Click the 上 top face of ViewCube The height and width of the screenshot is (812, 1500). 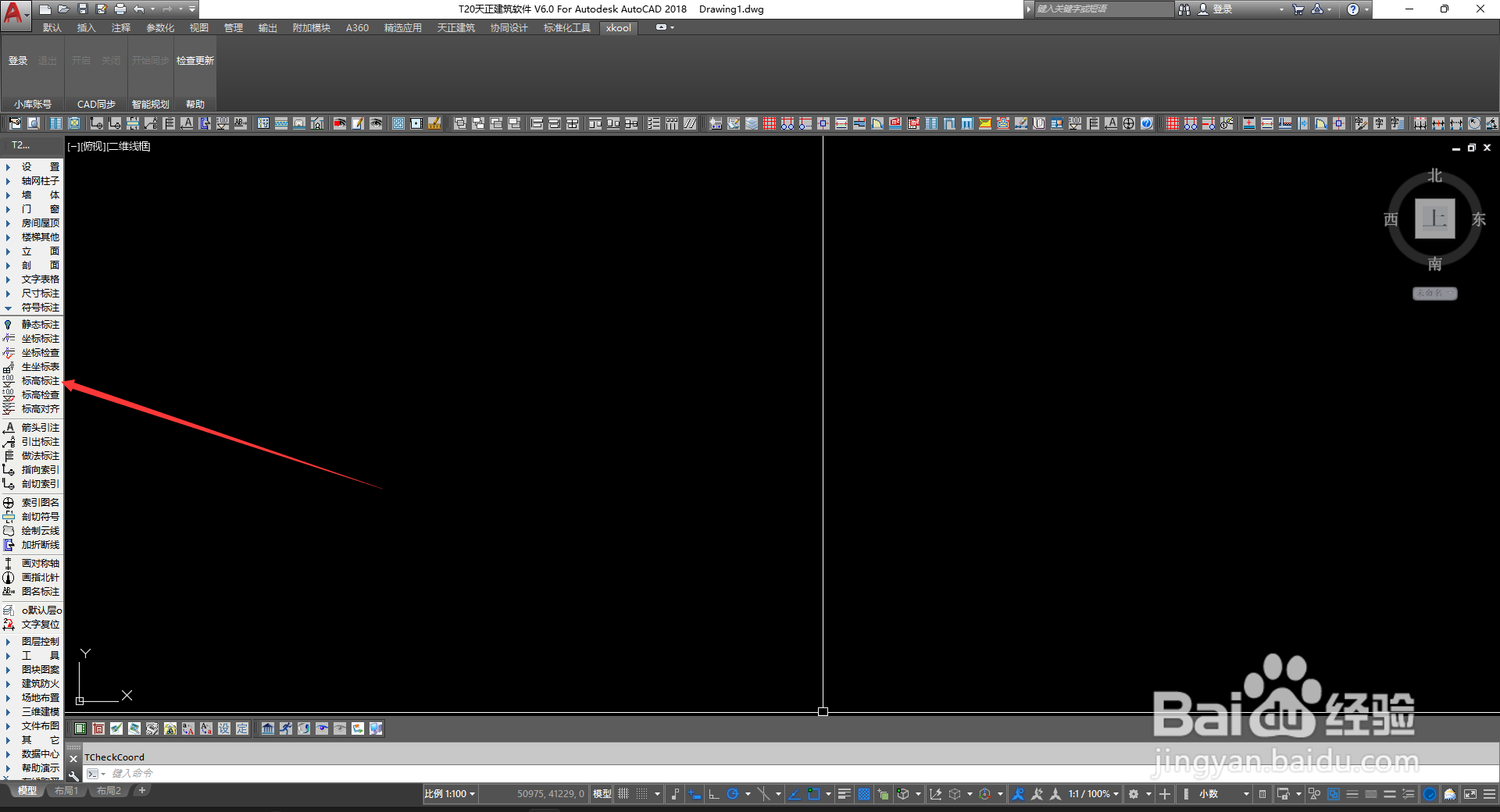click(1435, 219)
